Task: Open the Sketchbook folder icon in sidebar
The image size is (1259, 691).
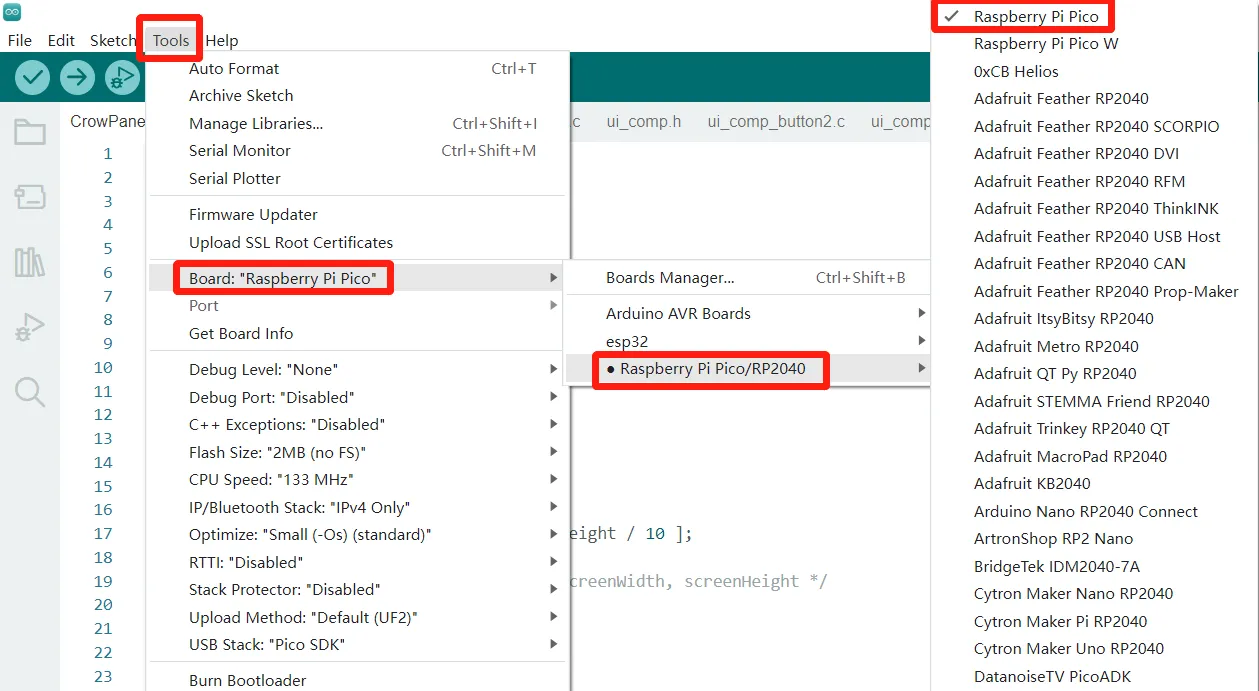Action: click(30, 132)
